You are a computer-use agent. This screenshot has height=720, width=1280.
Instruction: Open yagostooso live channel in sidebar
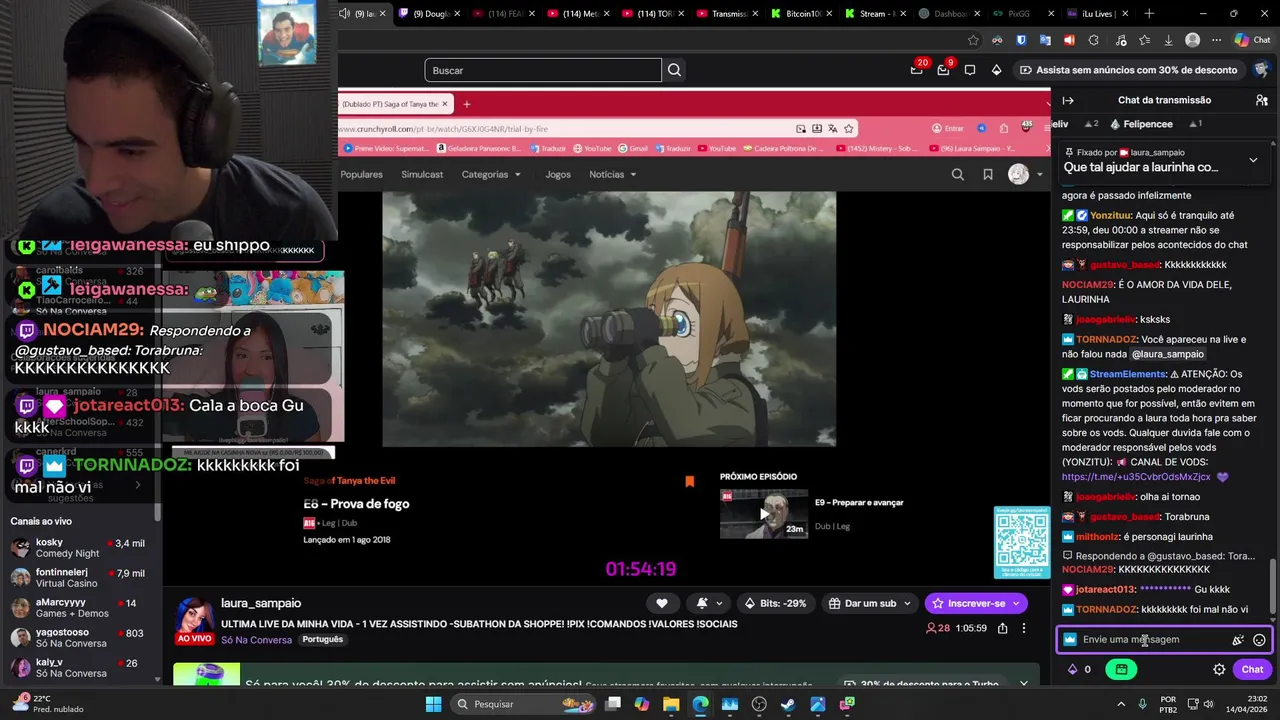[x=82, y=638]
